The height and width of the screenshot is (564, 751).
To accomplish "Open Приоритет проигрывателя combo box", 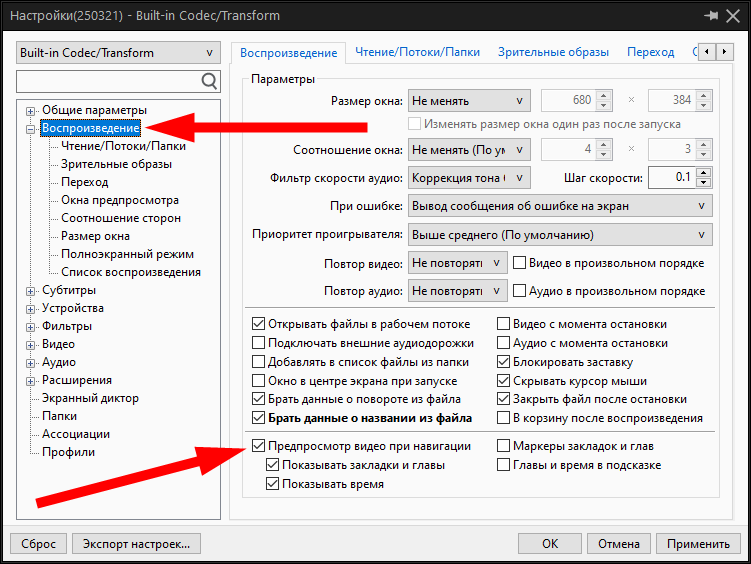I will click(x=560, y=235).
